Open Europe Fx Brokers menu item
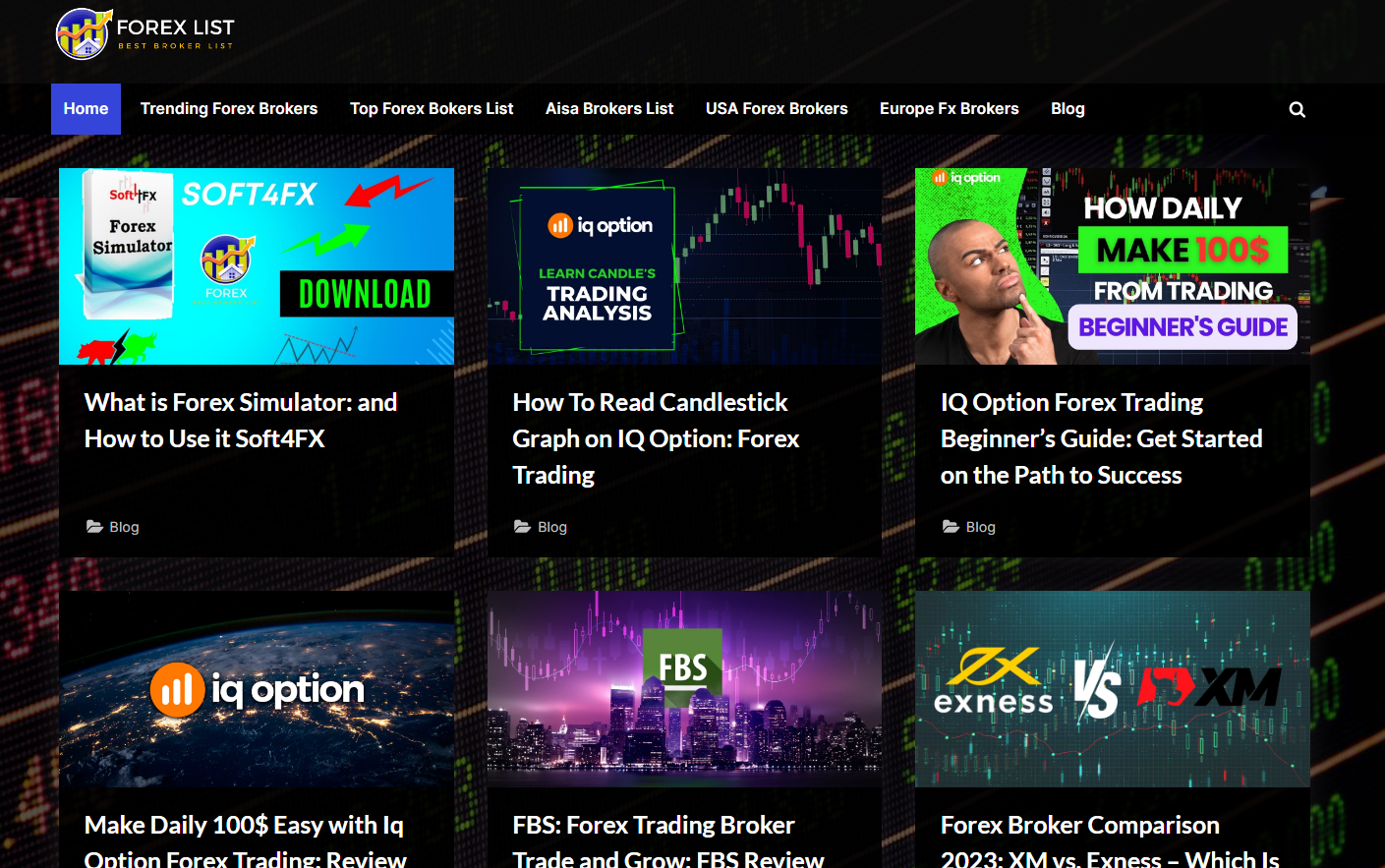The image size is (1385, 868). coord(950,109)
